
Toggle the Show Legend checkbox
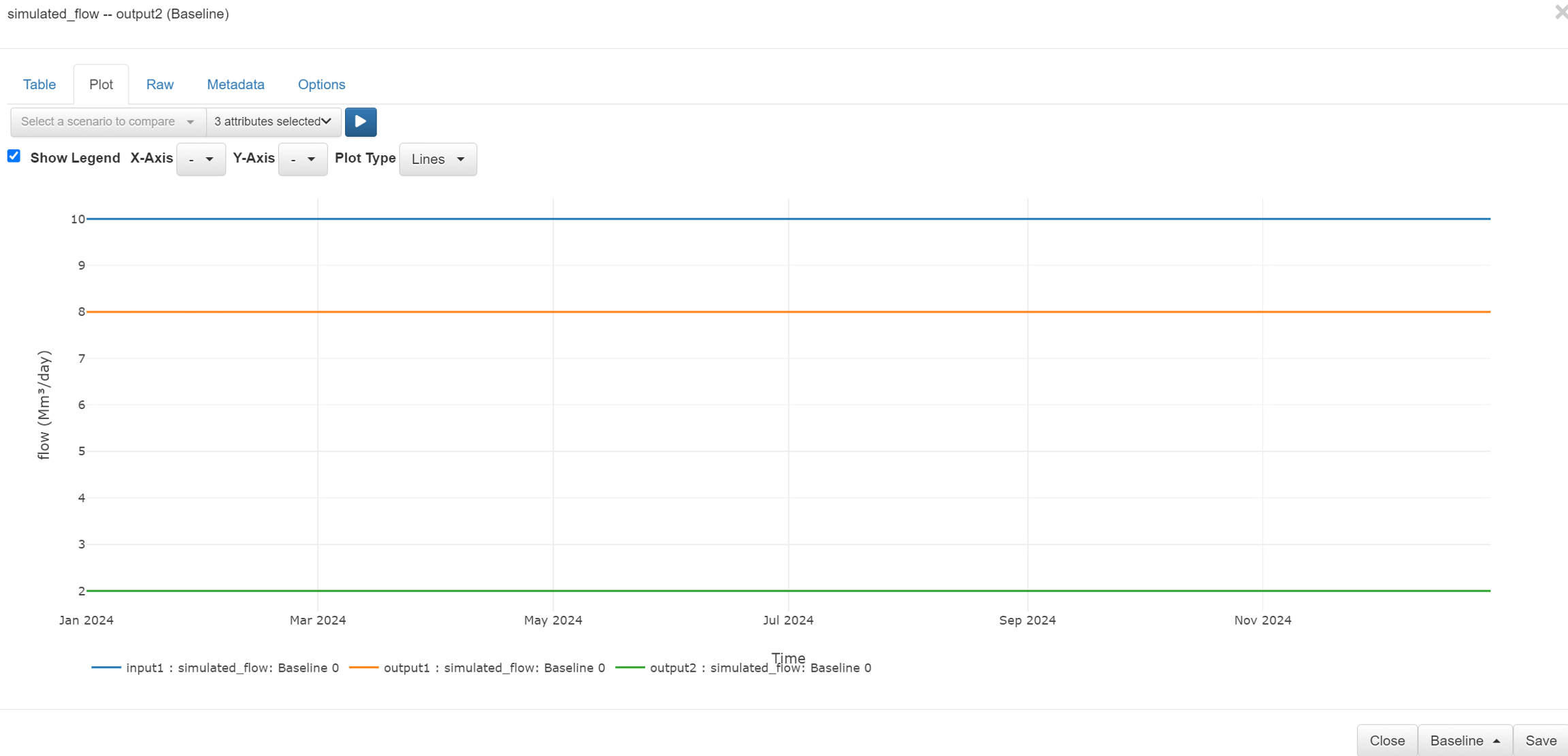14,157
